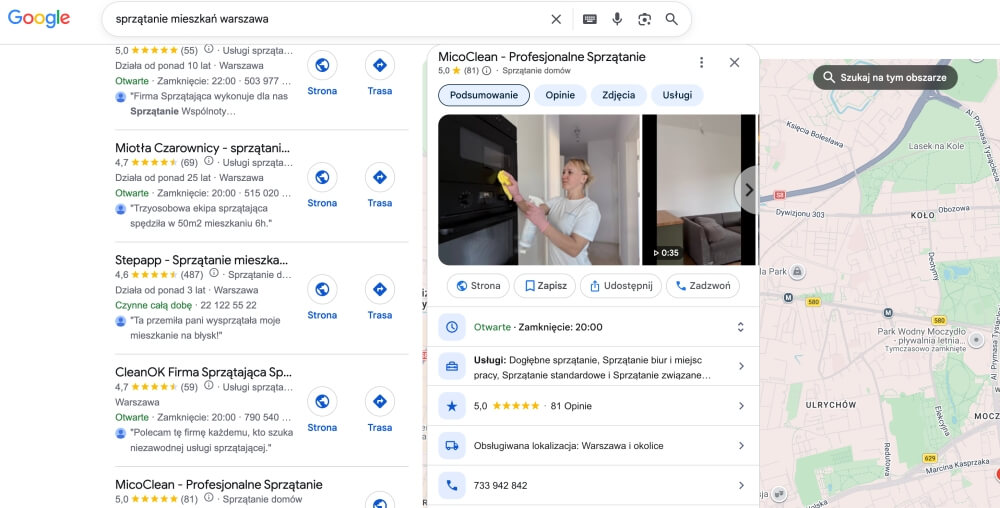Screen dimensions: 1000x508
Task: Open CleanOK Firma Sprzątająca listing title
Action: (x=203, y=372)
